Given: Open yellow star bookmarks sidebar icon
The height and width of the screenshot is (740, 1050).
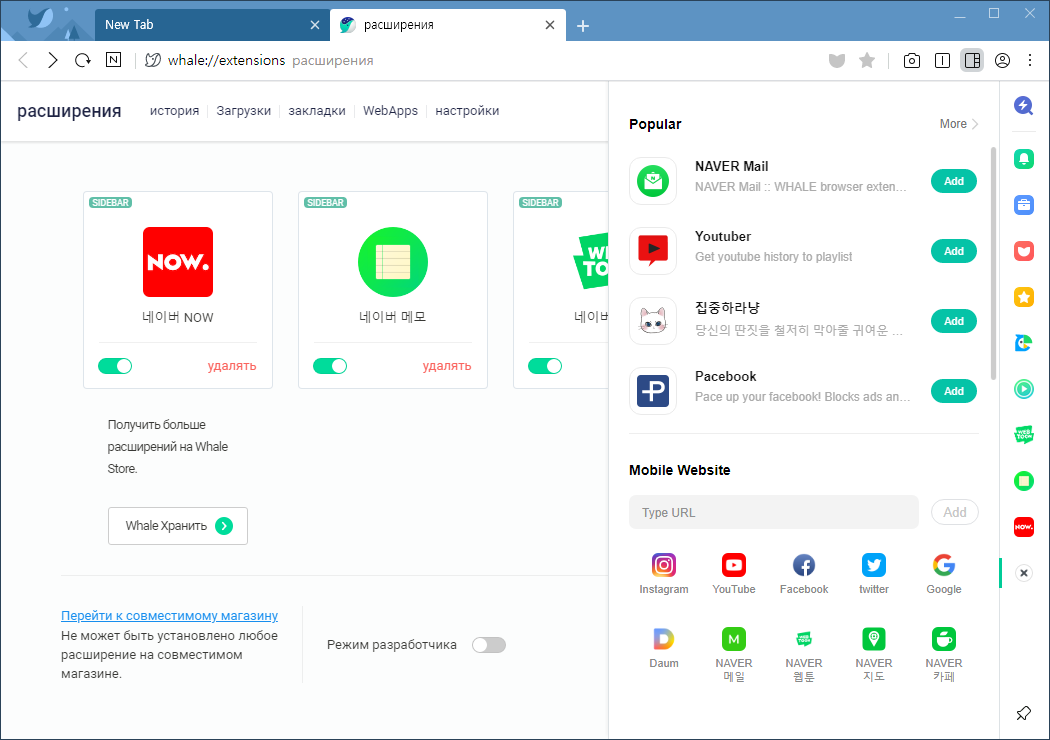Looking at the screenshot, I should (x=1024, y=297).
